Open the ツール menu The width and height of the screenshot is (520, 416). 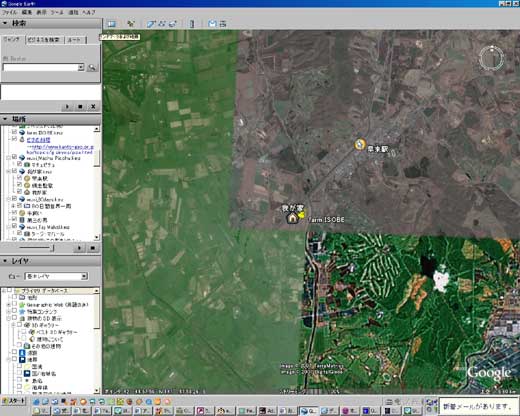click(x=57, y=12)
